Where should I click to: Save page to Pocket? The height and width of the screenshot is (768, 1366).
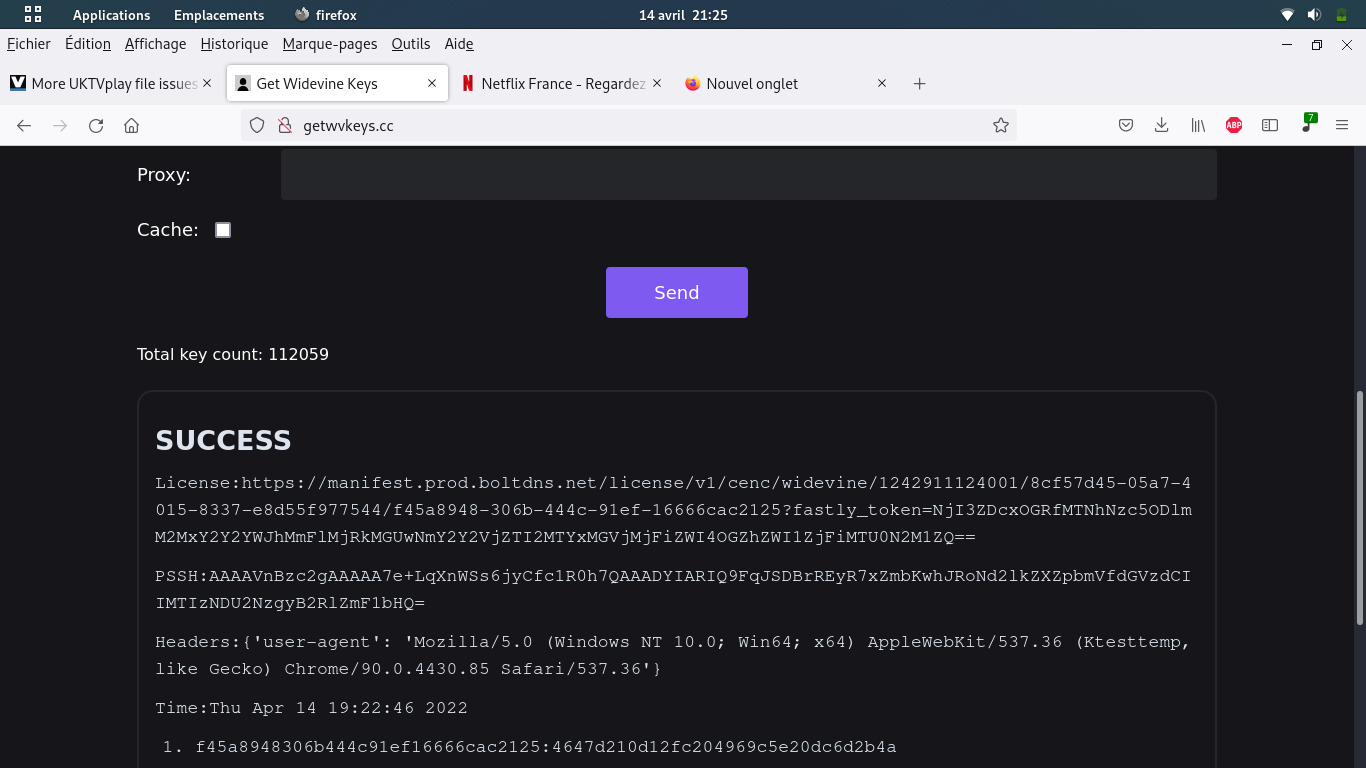pyautogui.click(x=1125, y=126)
